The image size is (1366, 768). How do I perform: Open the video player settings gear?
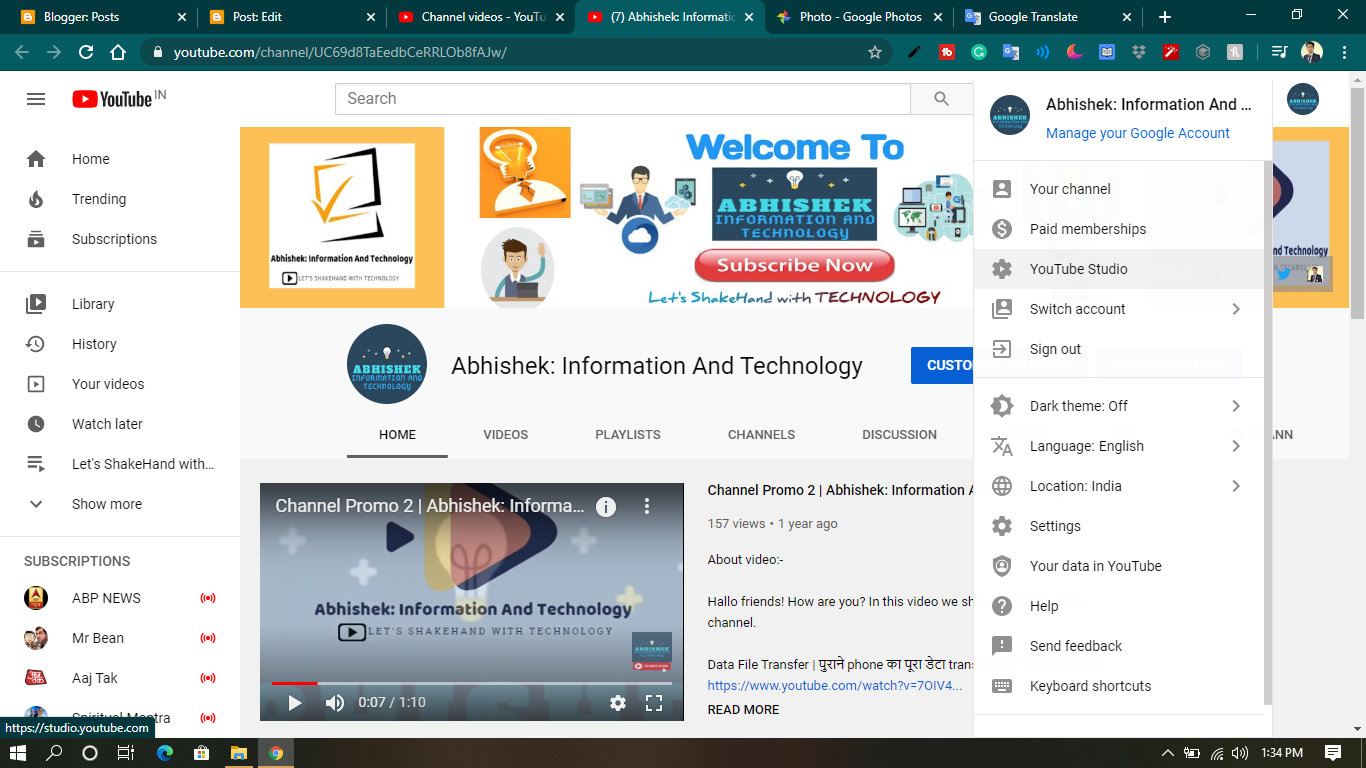click(x=618, y=703)
